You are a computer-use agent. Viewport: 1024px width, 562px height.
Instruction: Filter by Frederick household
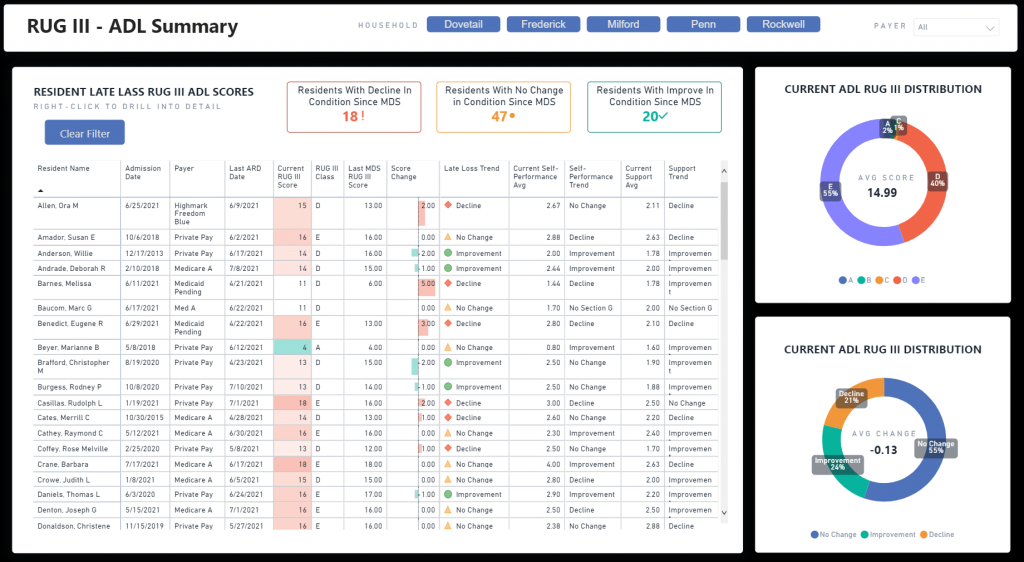coord(543,24)
